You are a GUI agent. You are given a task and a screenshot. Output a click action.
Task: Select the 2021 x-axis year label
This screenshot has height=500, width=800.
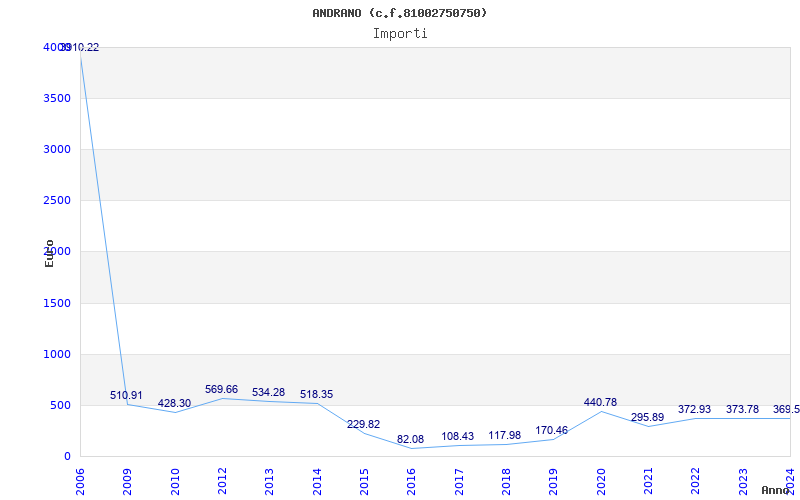[x=647, y=482]
